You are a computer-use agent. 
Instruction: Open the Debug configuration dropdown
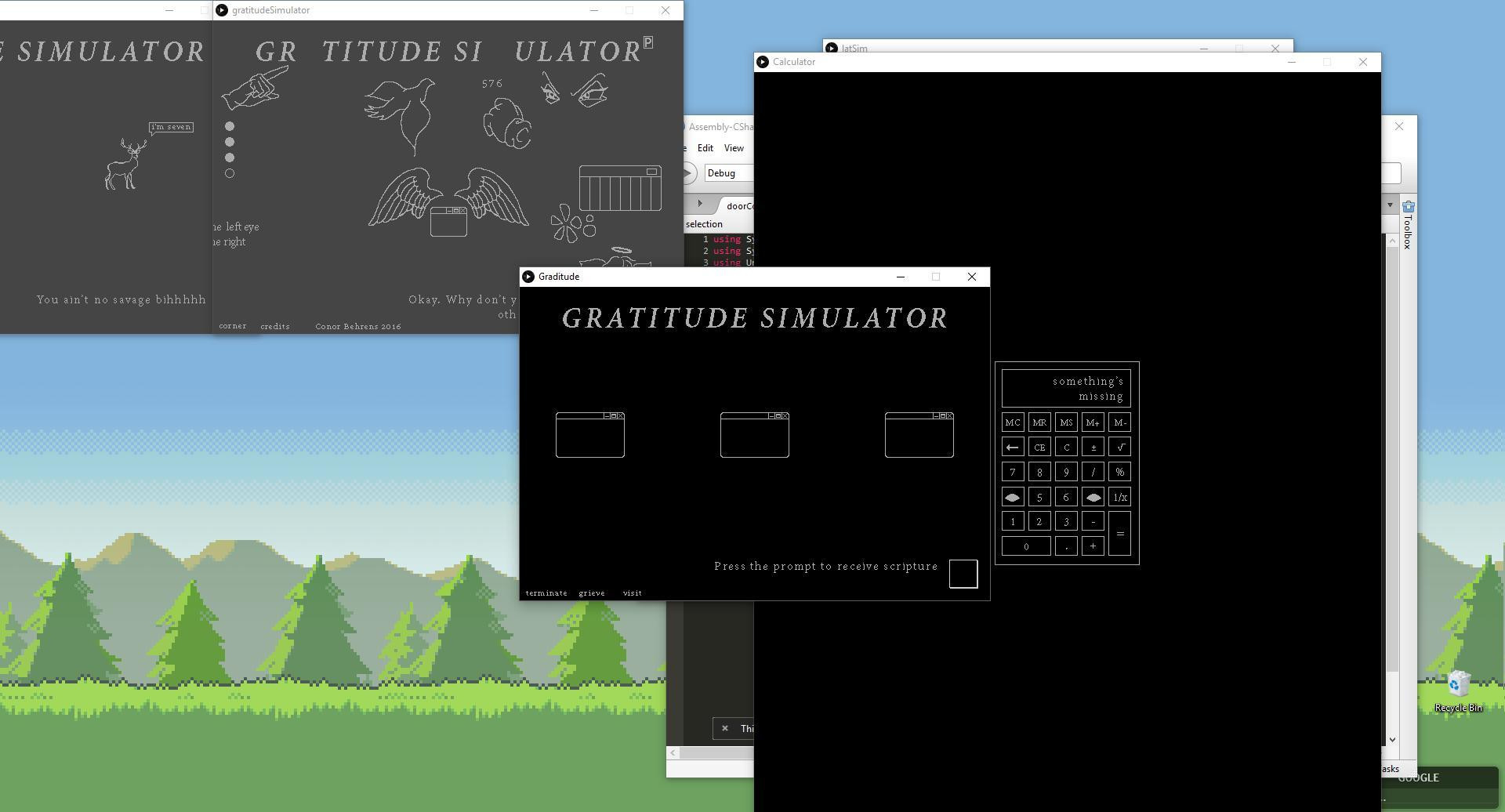point(729,173)
